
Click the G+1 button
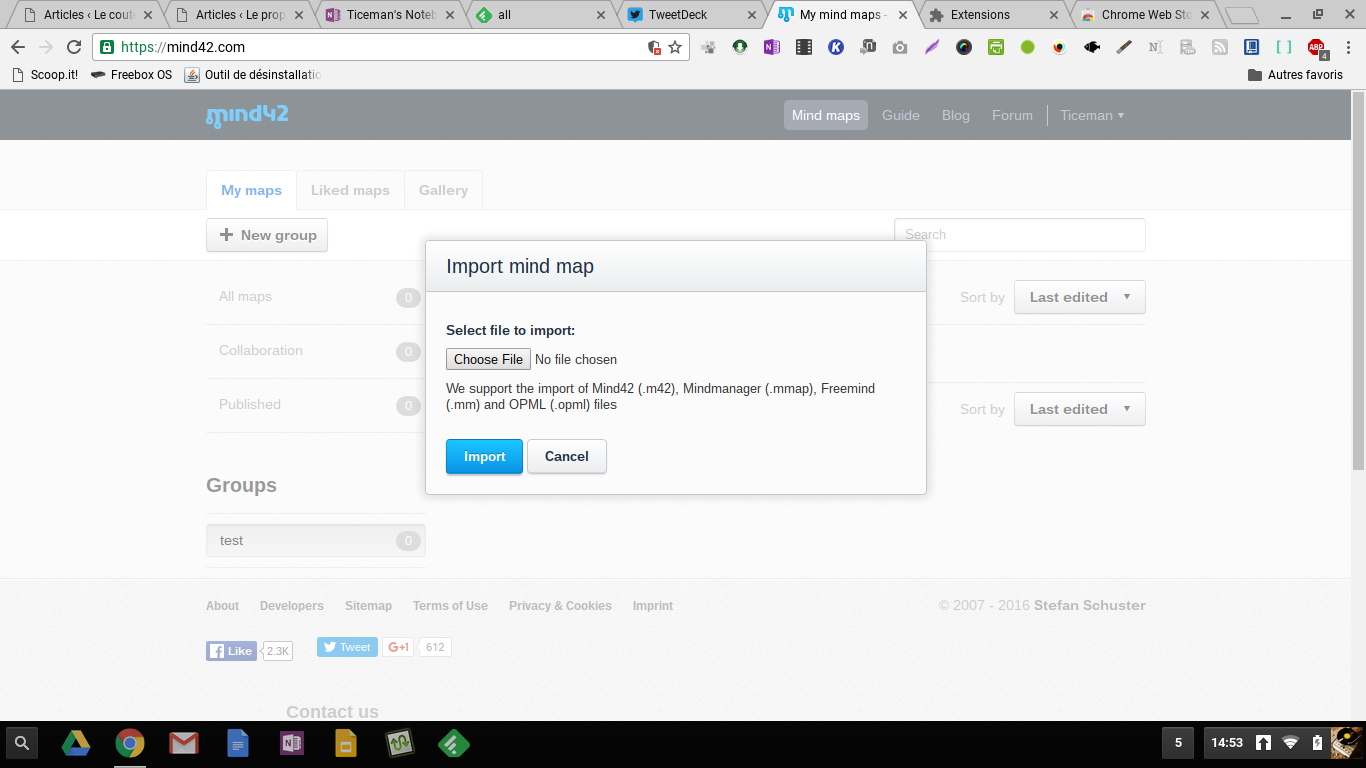398,647
